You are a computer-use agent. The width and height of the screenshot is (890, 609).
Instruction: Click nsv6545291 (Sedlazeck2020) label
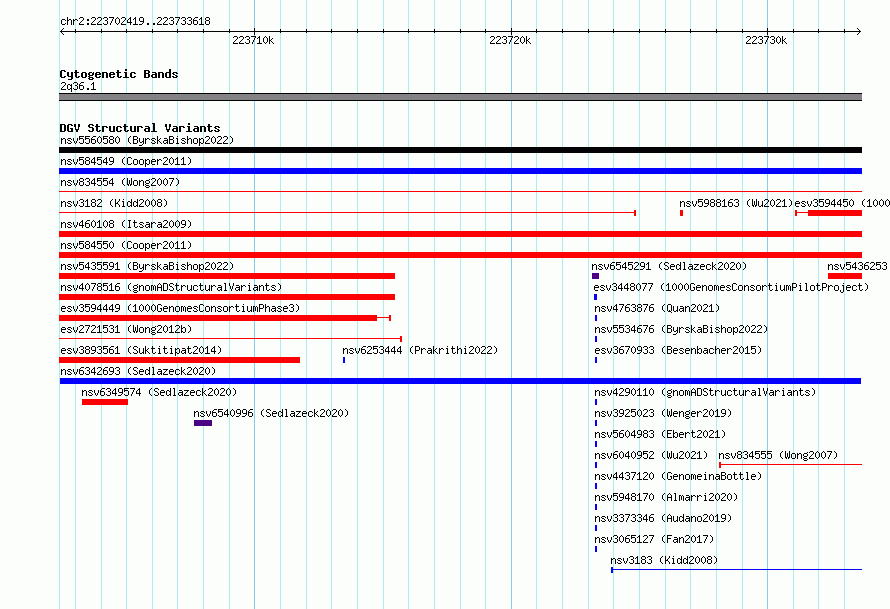pyautogui.click(x=669, y=266)
